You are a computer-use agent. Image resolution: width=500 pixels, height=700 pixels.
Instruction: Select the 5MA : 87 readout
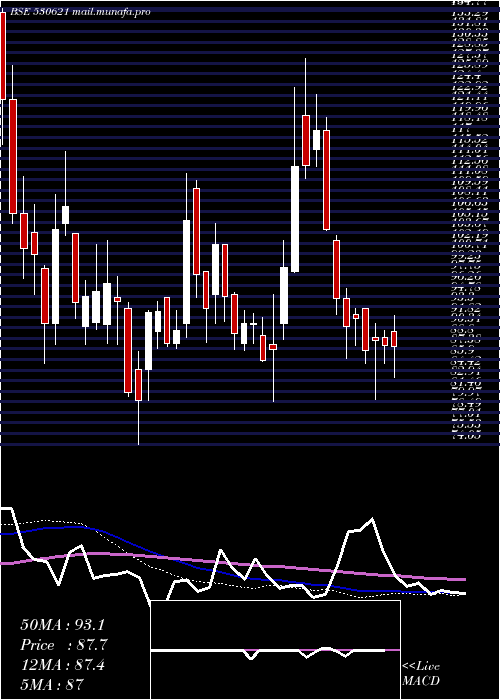coord(52,684)
